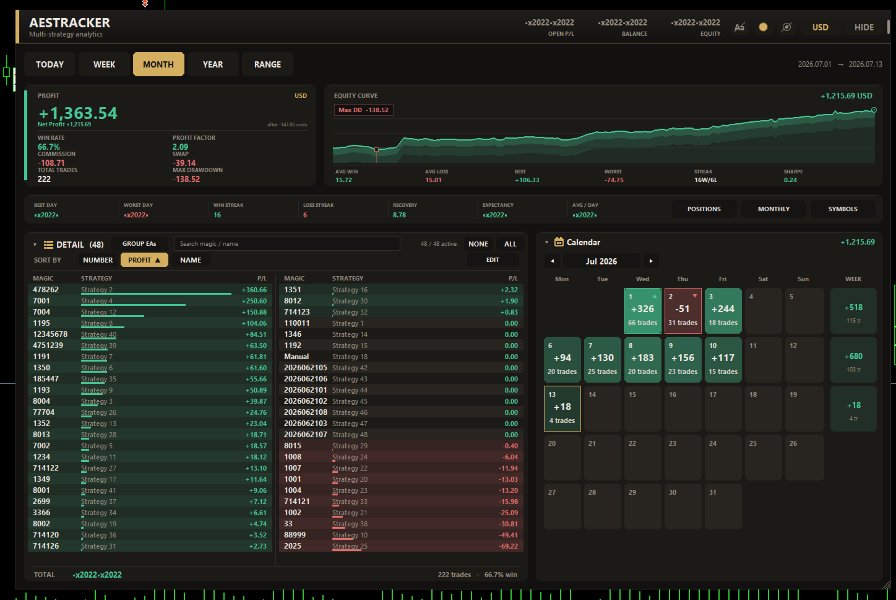Click the gold circle theme indicator

pos(763,27)
